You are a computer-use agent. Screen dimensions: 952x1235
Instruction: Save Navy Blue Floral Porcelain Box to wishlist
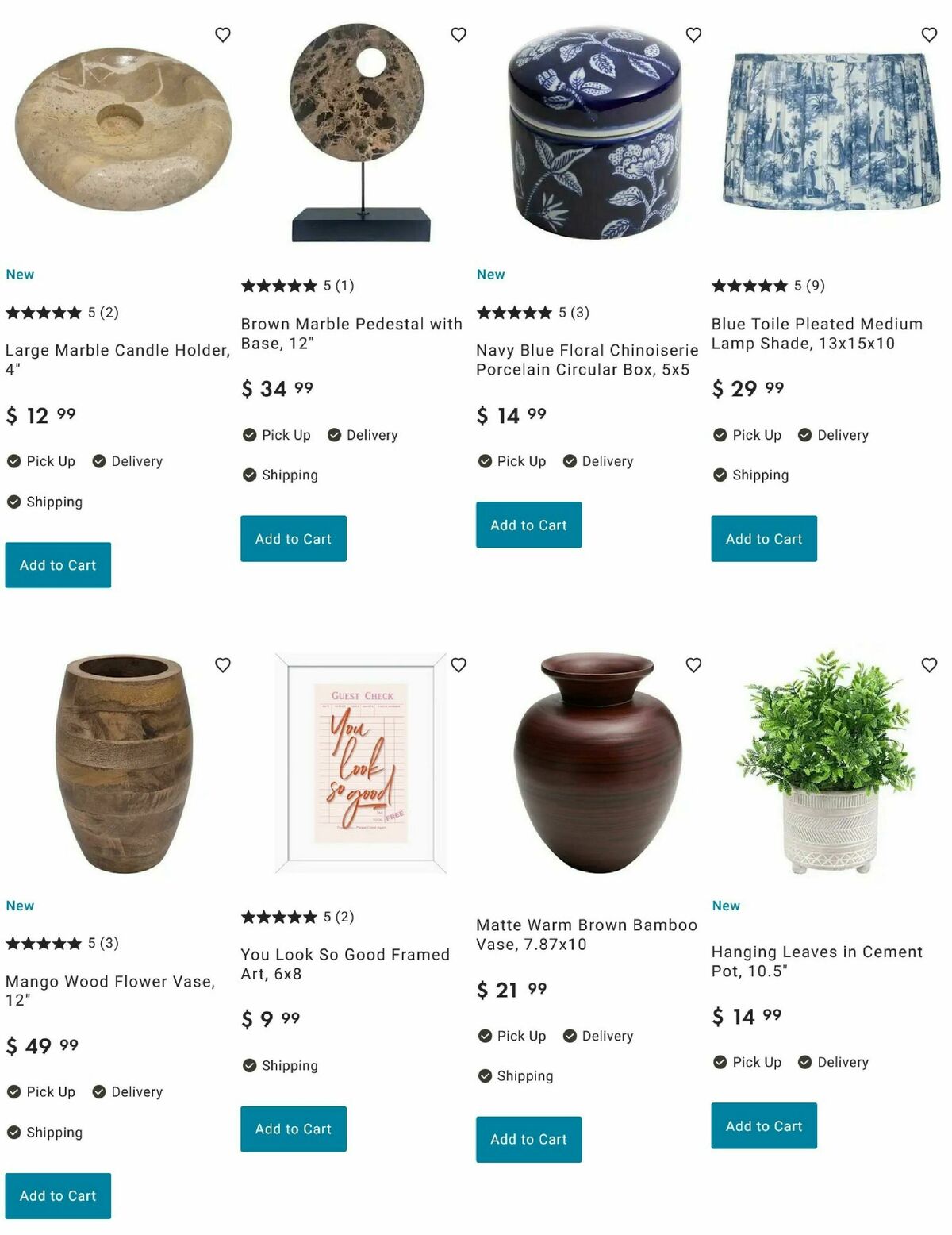point(693,35)
